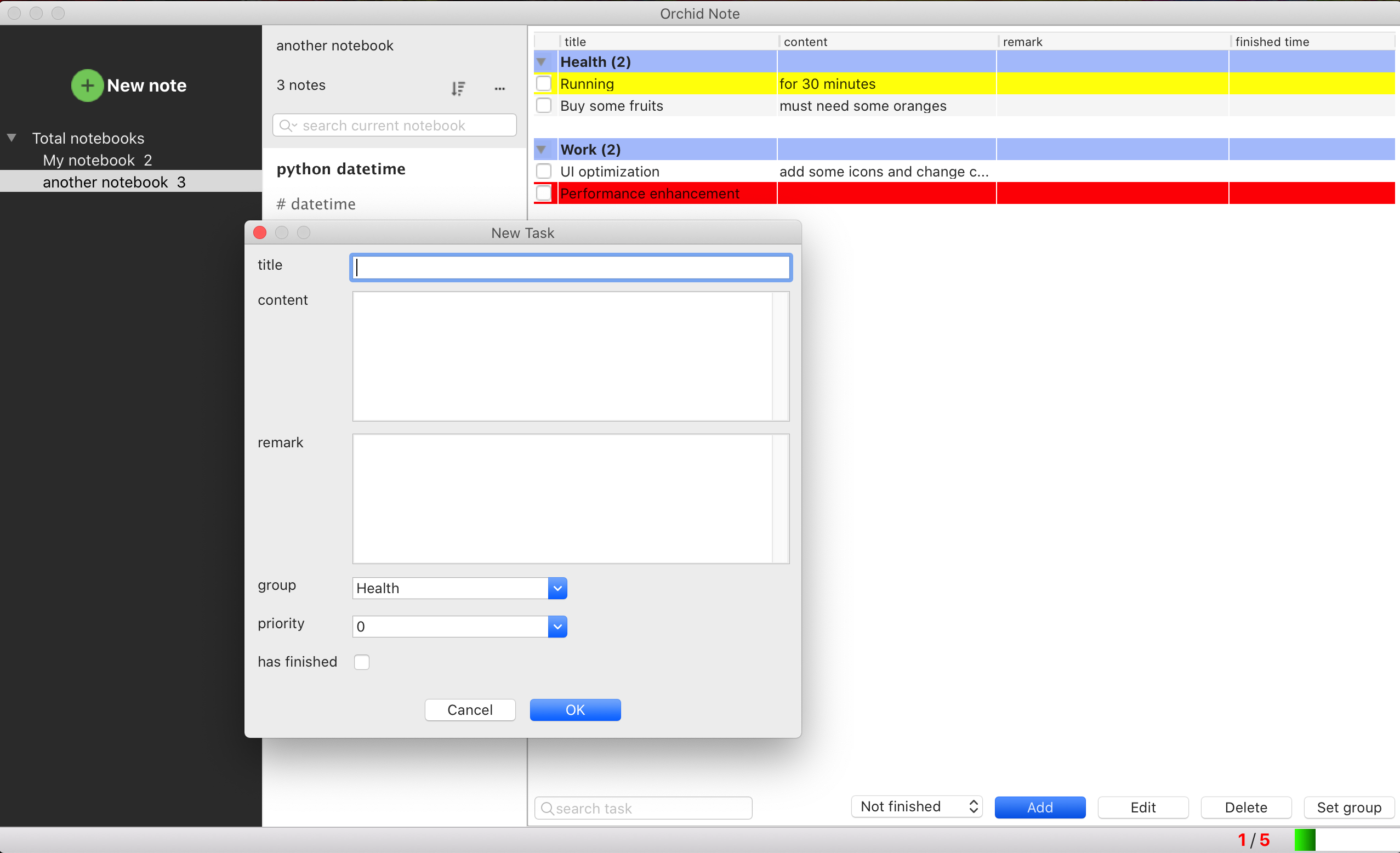Open the Not finished filter dropdown

pos(917,806)
